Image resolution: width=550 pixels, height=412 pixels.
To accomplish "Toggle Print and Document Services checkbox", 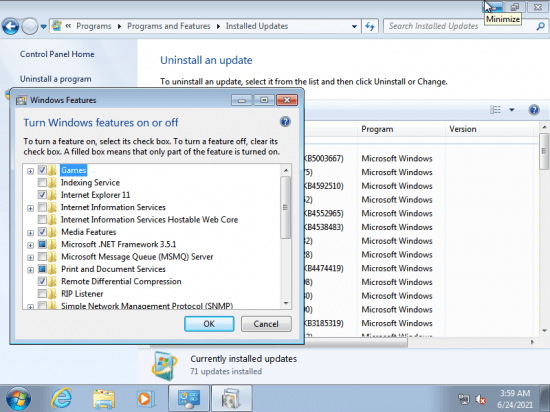I will pyautogui.click(x=42, y=269).
